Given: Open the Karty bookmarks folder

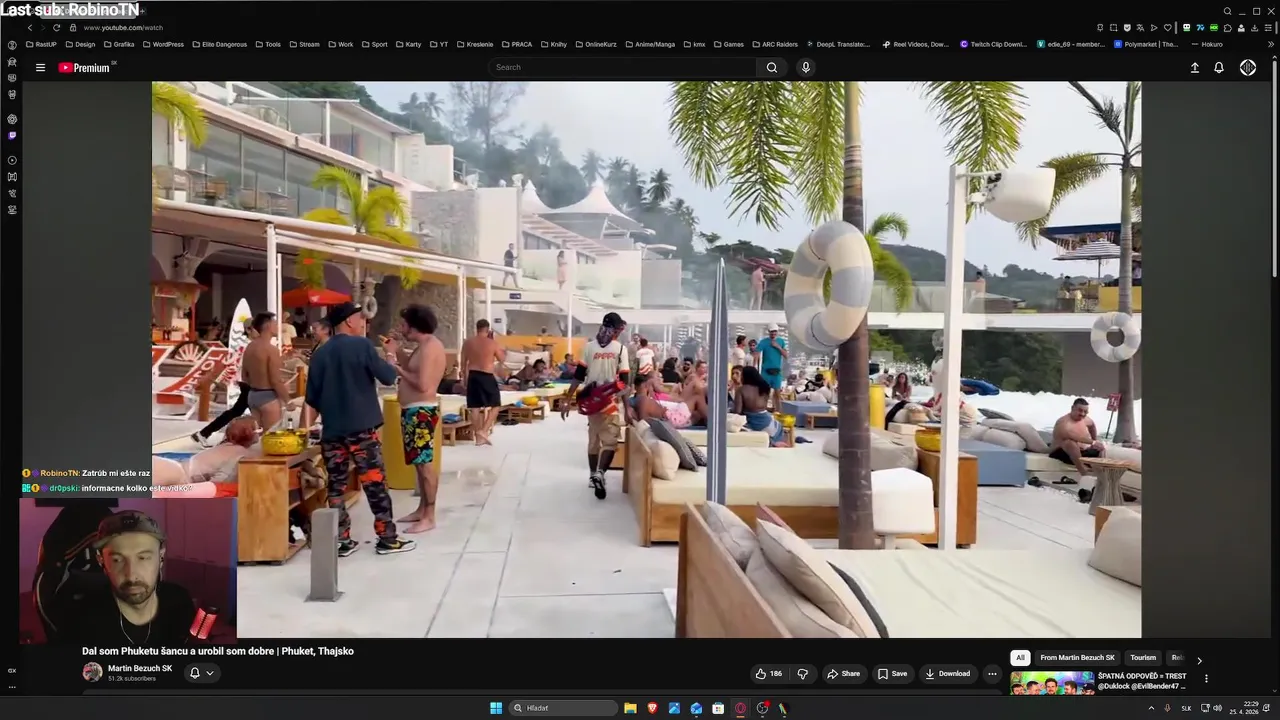Looking at the screenshot, I should click(408, 44).
